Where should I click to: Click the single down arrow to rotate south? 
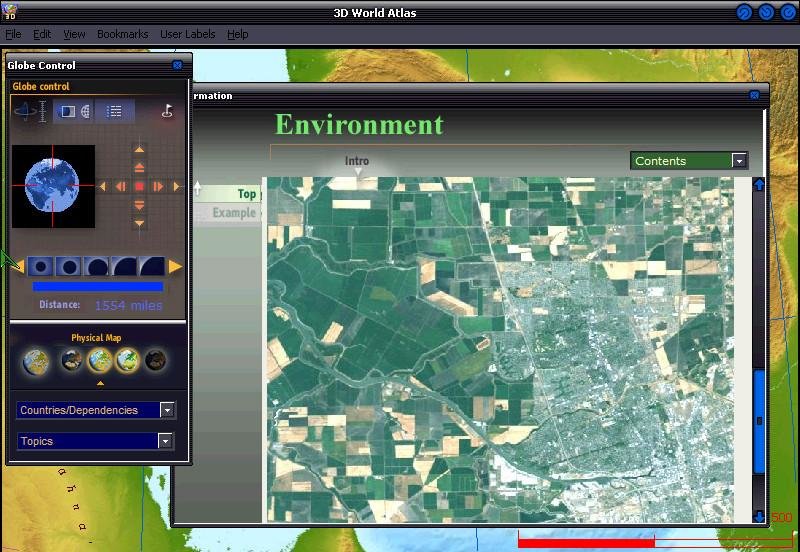coord(139,223)
